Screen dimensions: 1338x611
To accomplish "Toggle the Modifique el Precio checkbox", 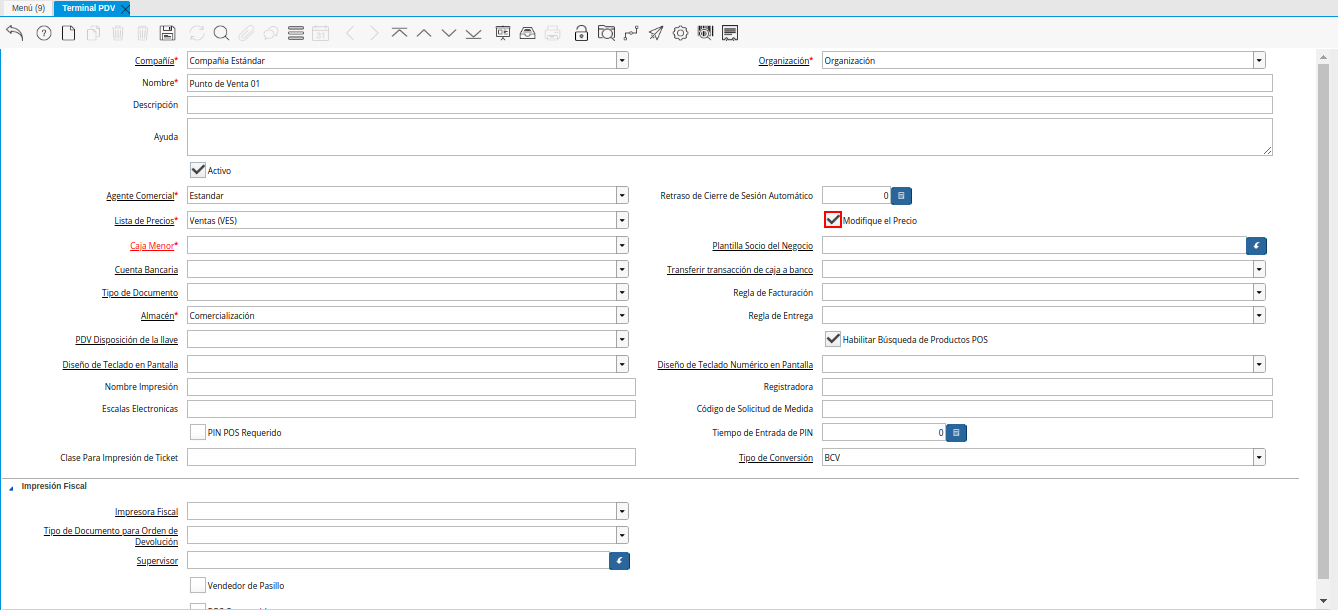I will coord(832,220).
